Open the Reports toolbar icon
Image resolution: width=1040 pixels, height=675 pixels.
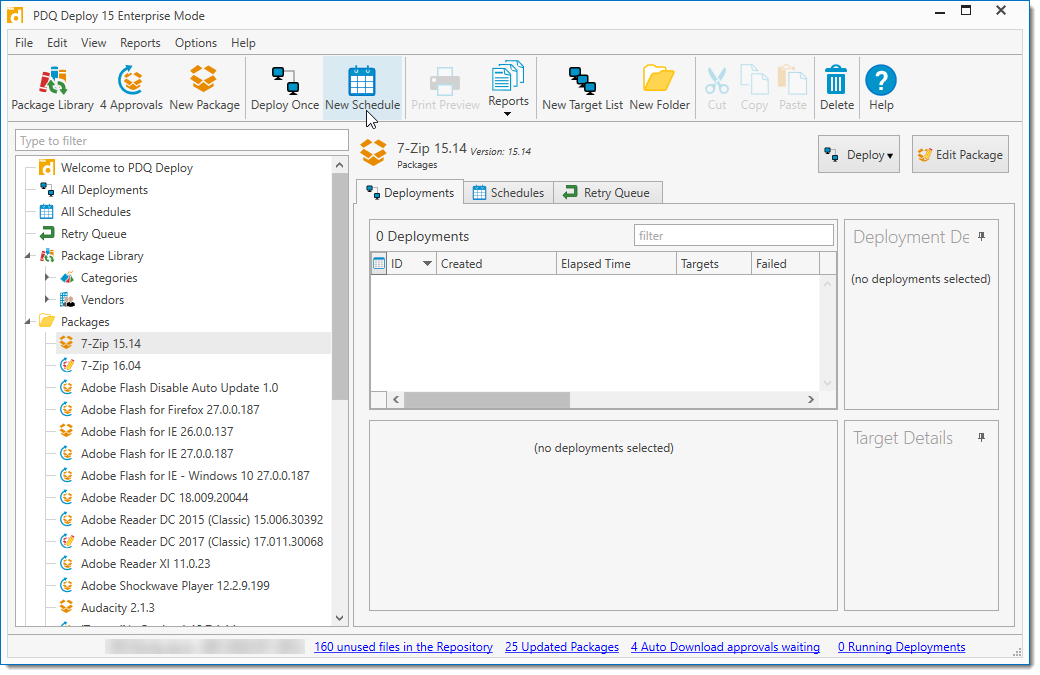[x=508, y=76]
